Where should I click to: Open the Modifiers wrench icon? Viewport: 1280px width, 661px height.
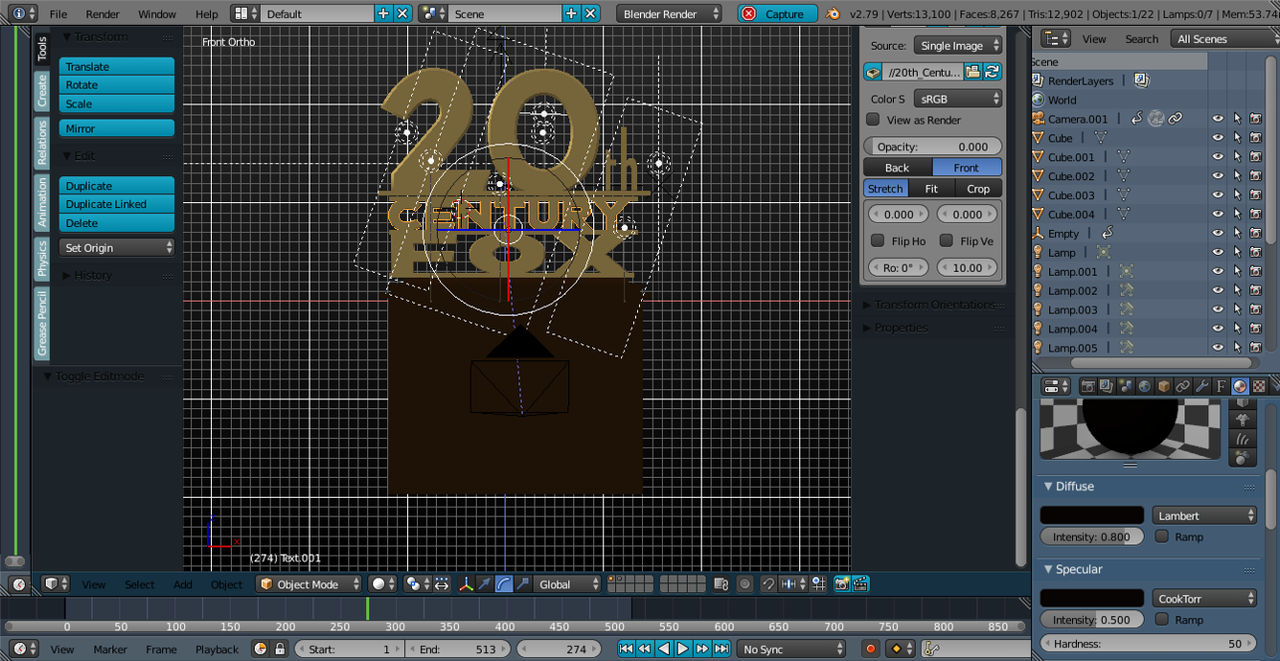click(1202, 386)
